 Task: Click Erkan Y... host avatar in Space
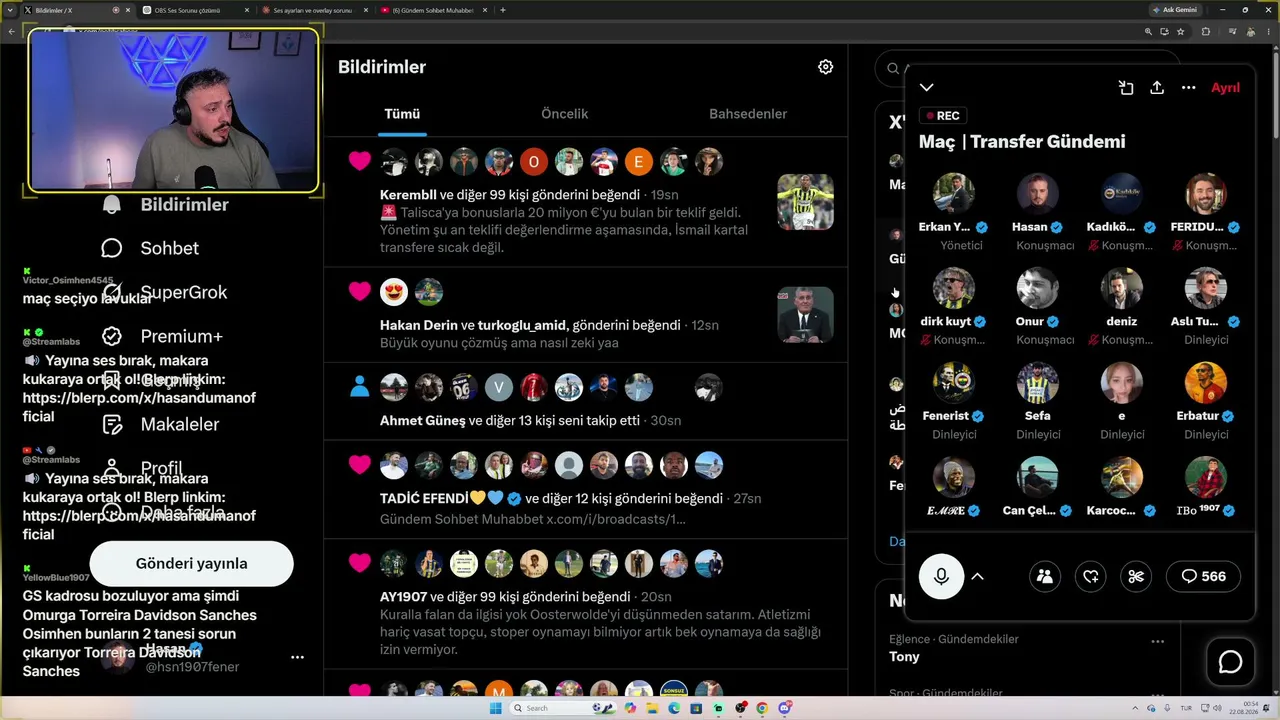click(x=954, y=194)
